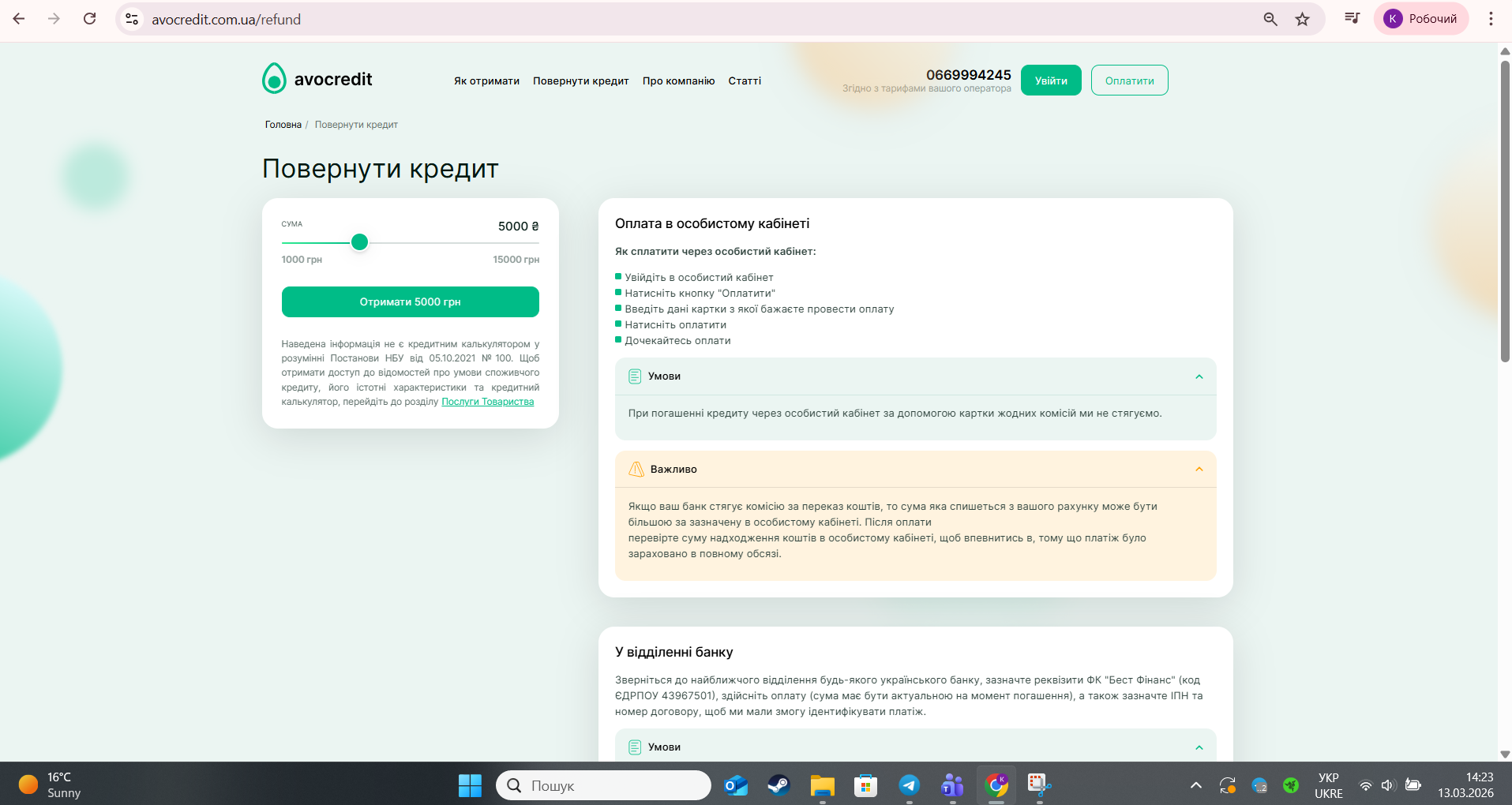The height and width of the screenshot is (805, 1512).
Task: Open Telegram from the taskbar
Action: 910,785
